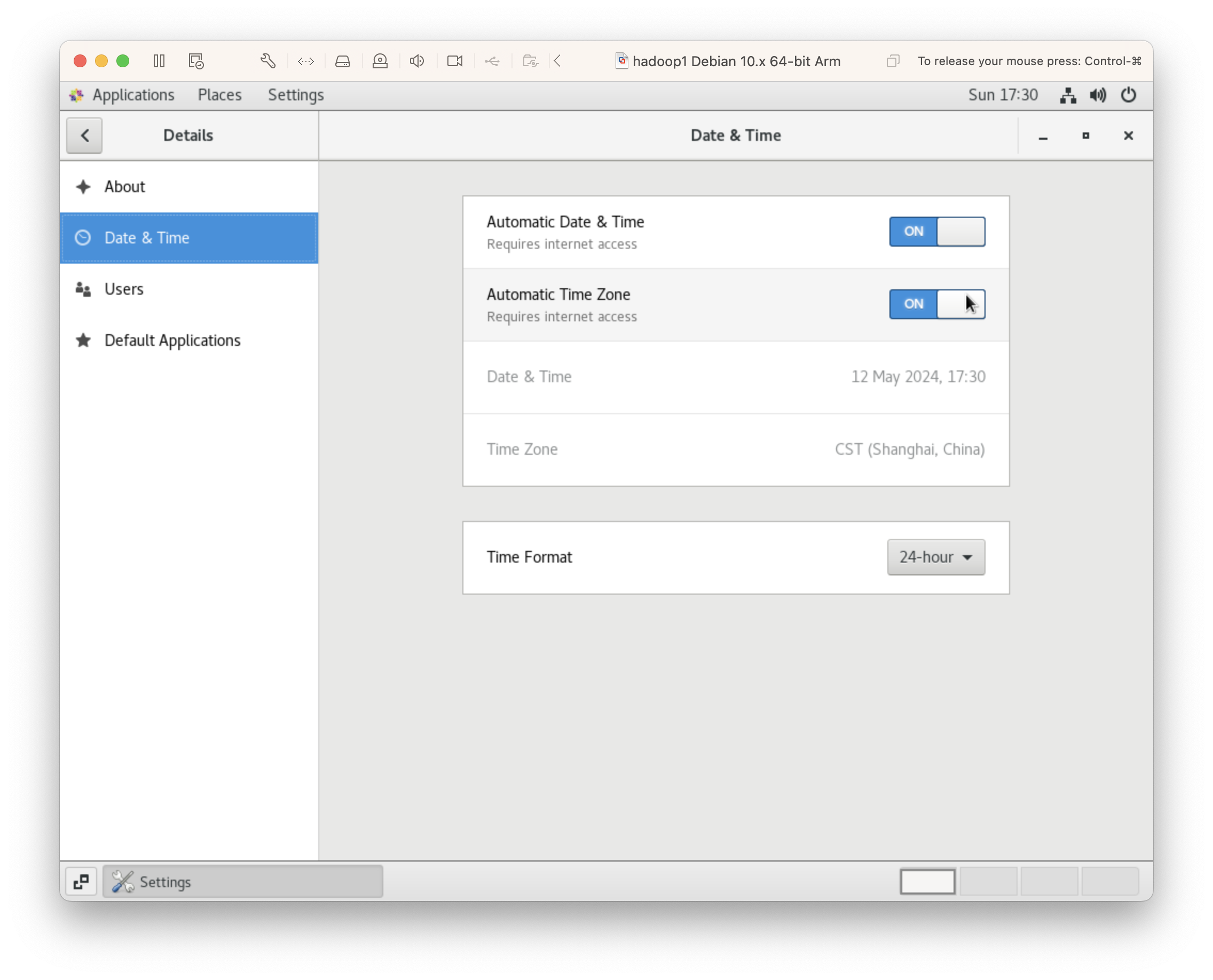Viewport: 1213px width, 980px height.
Task: Click the CD/DVD drive icon in VM toolbar
Action: tap(380, 61)
